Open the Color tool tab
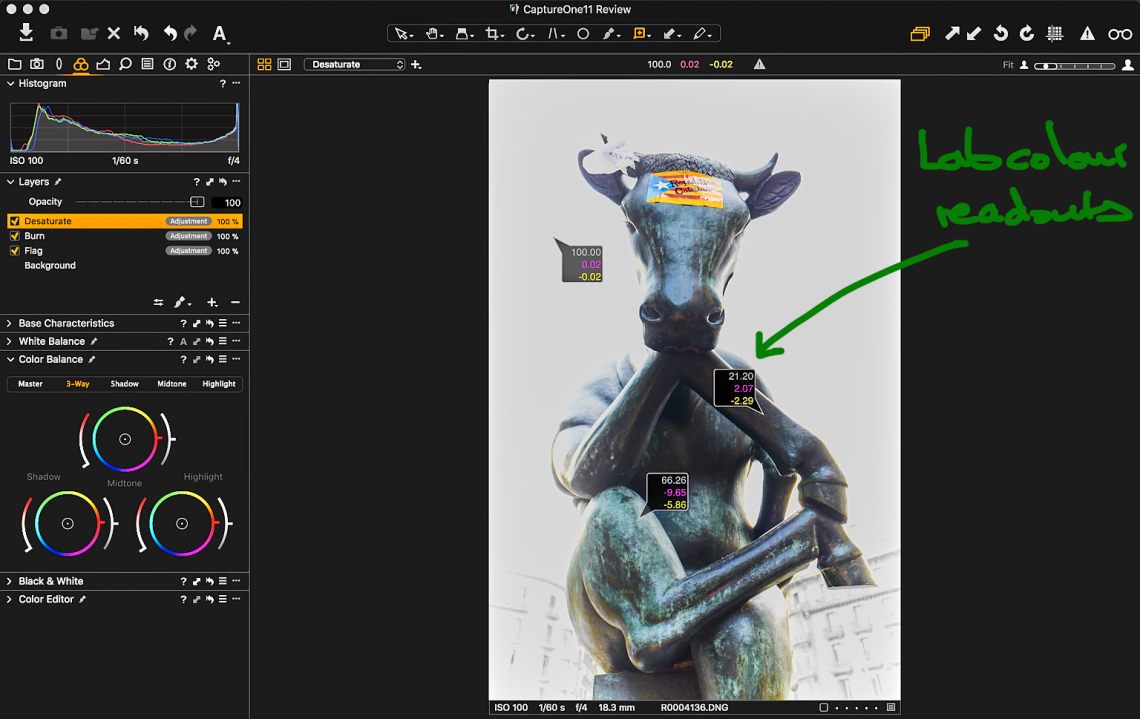The image size is (1140, 719). click(x=81, y=64)
